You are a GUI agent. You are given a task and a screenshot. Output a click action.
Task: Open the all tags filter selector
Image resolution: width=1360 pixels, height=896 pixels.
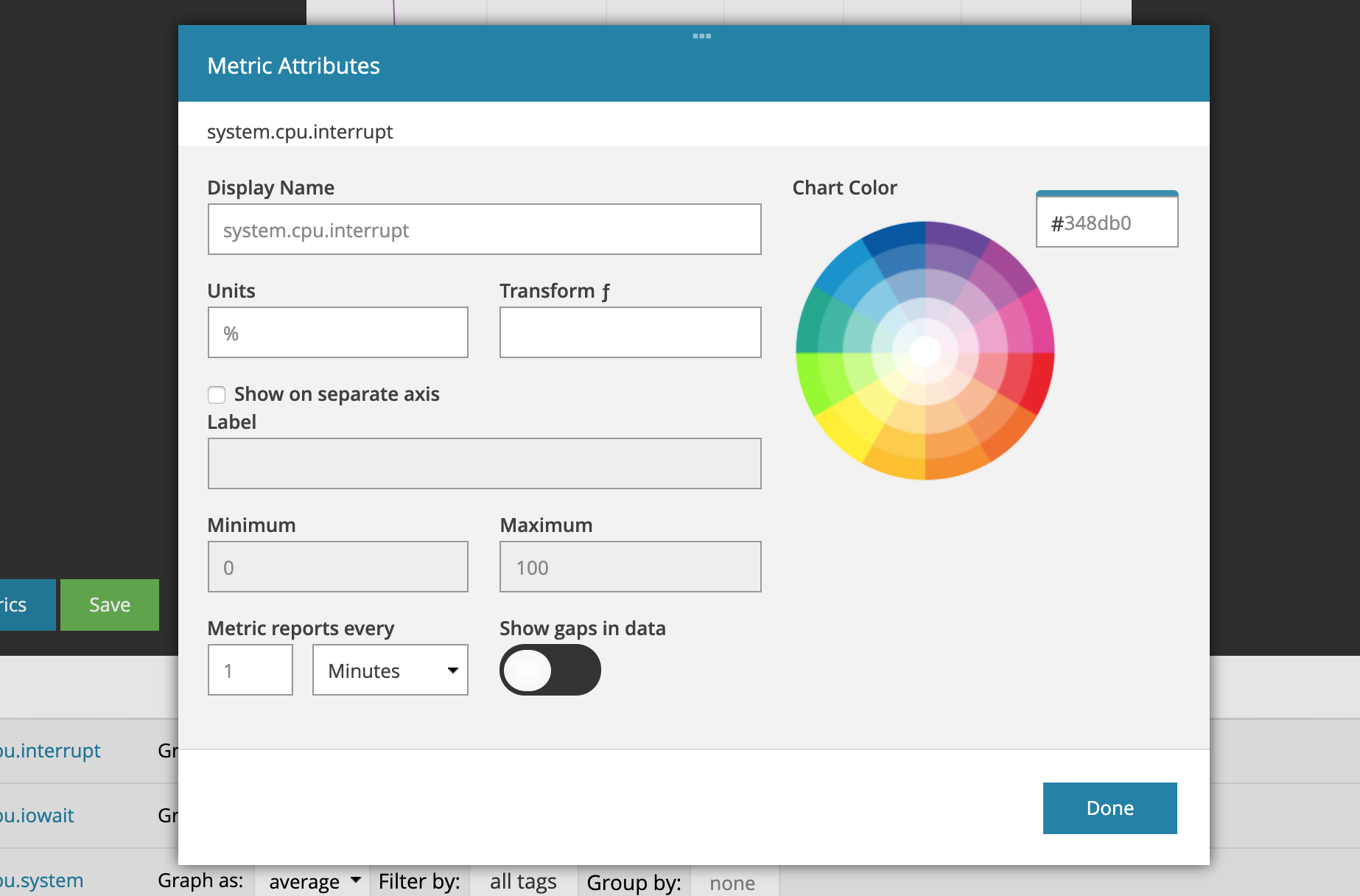pyautogui.click(x=522, y=881)
